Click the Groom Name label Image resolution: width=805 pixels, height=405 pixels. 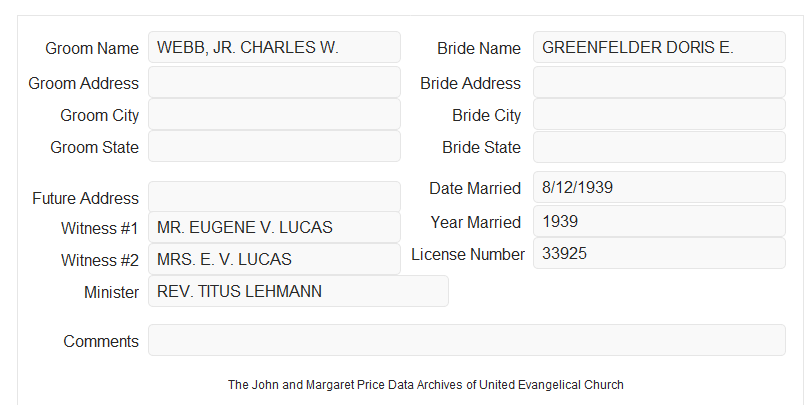click(x=92, y=48)
